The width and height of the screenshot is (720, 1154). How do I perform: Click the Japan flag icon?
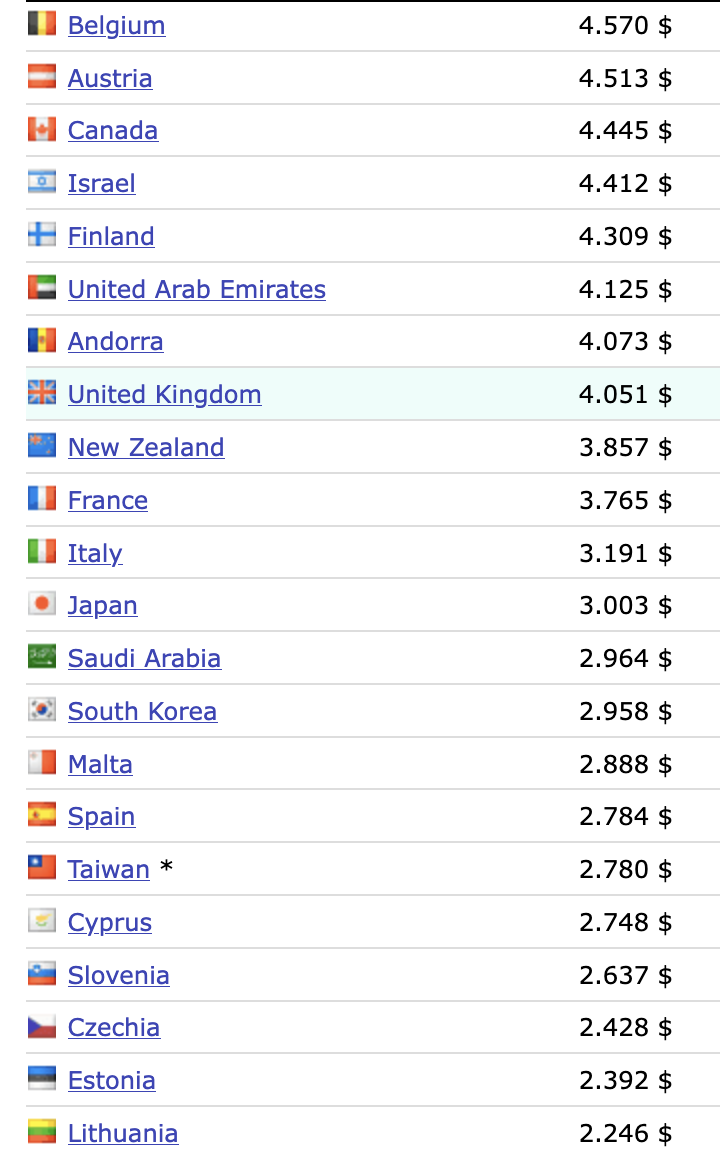[x=42, y=605]
